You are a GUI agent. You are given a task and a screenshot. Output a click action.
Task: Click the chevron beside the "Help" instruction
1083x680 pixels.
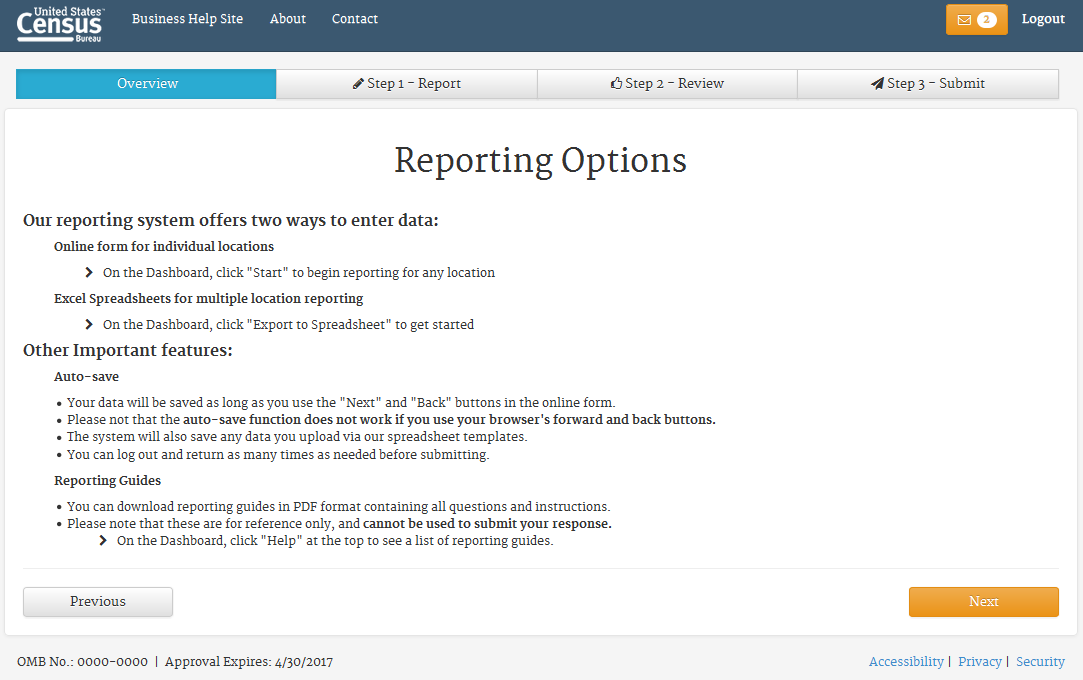point(104,541)
